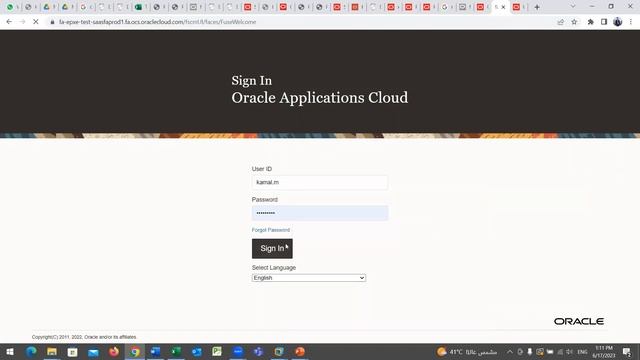The image size is (640, 360).
Task: Open the Select Language dropdown
Action: [309, 278]
